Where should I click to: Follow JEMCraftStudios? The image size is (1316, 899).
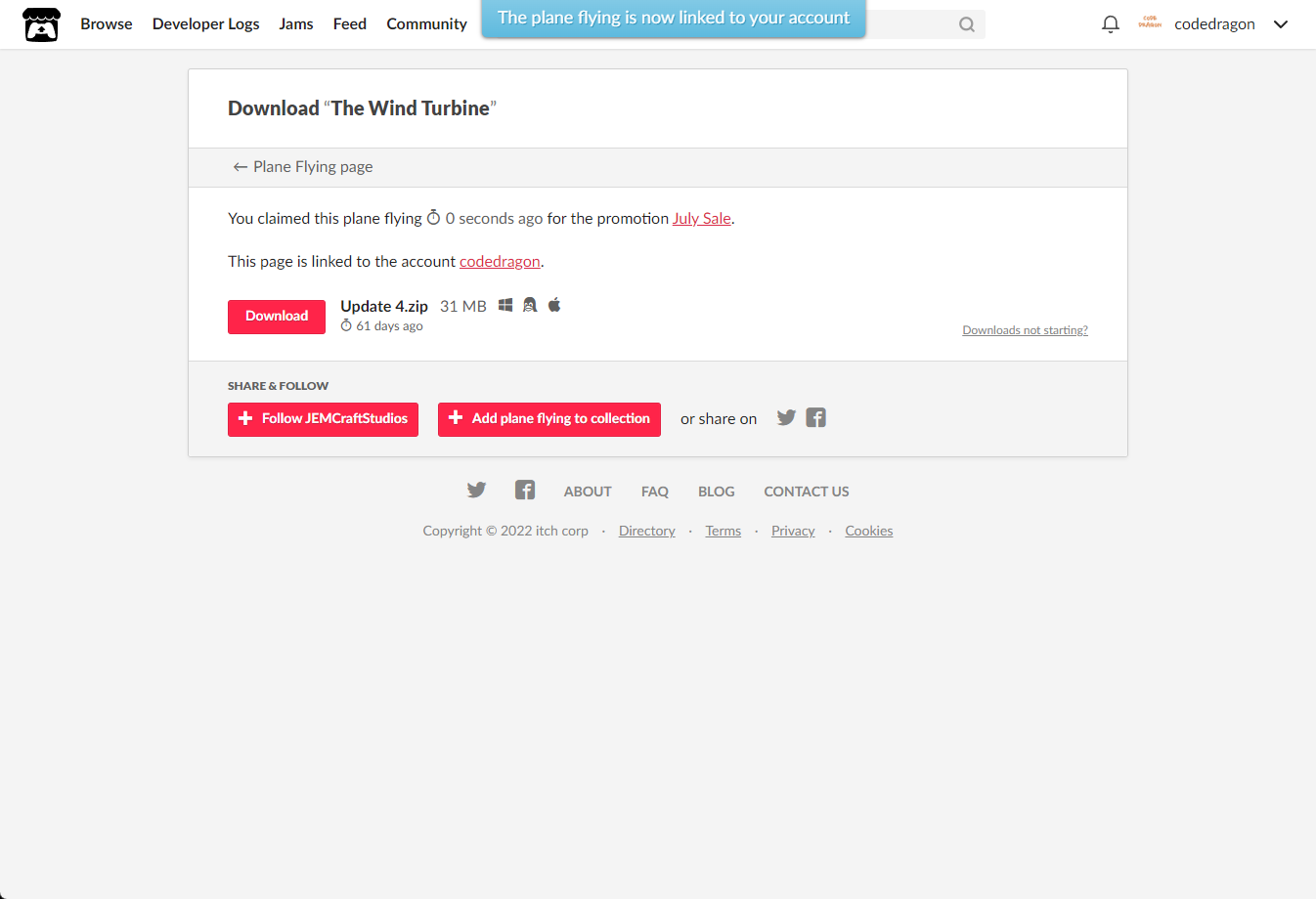[x=323, y=419]
